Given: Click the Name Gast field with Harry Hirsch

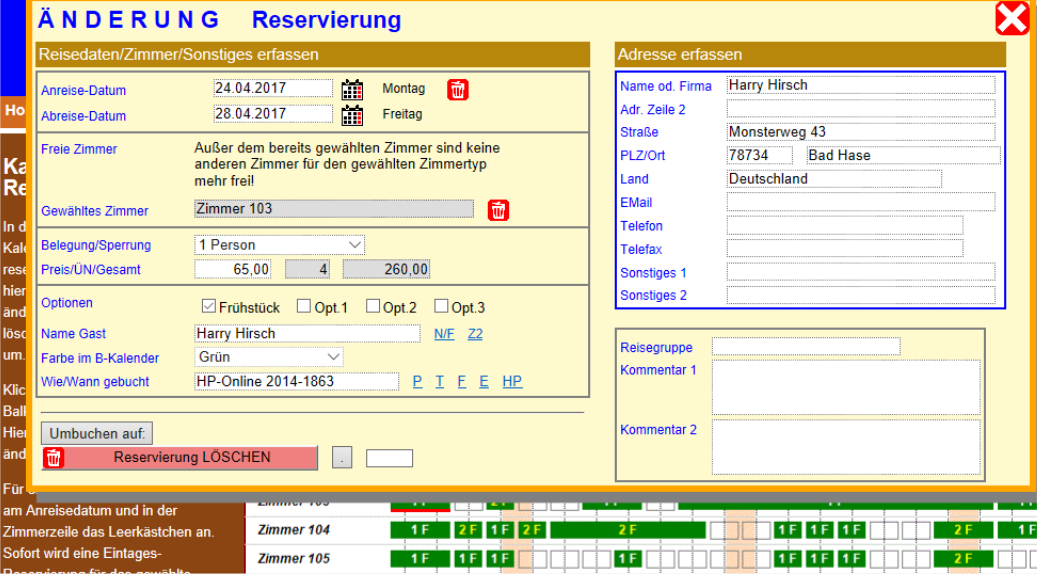Looking at the screenshot, I should [307, 333].
